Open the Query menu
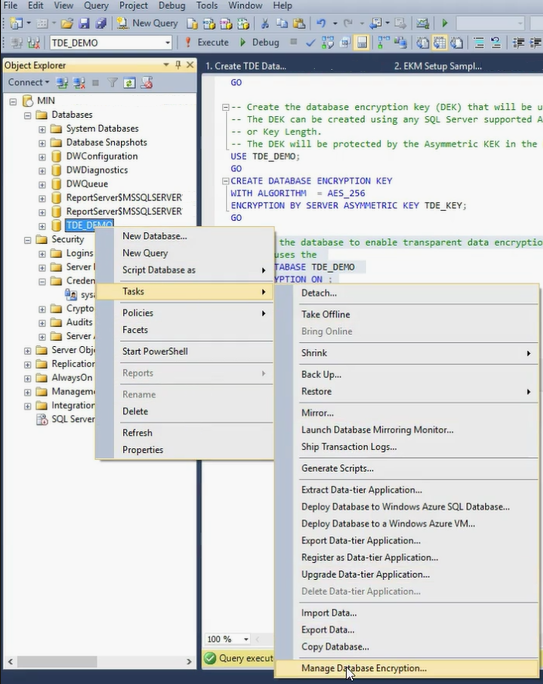 (96, 6)
